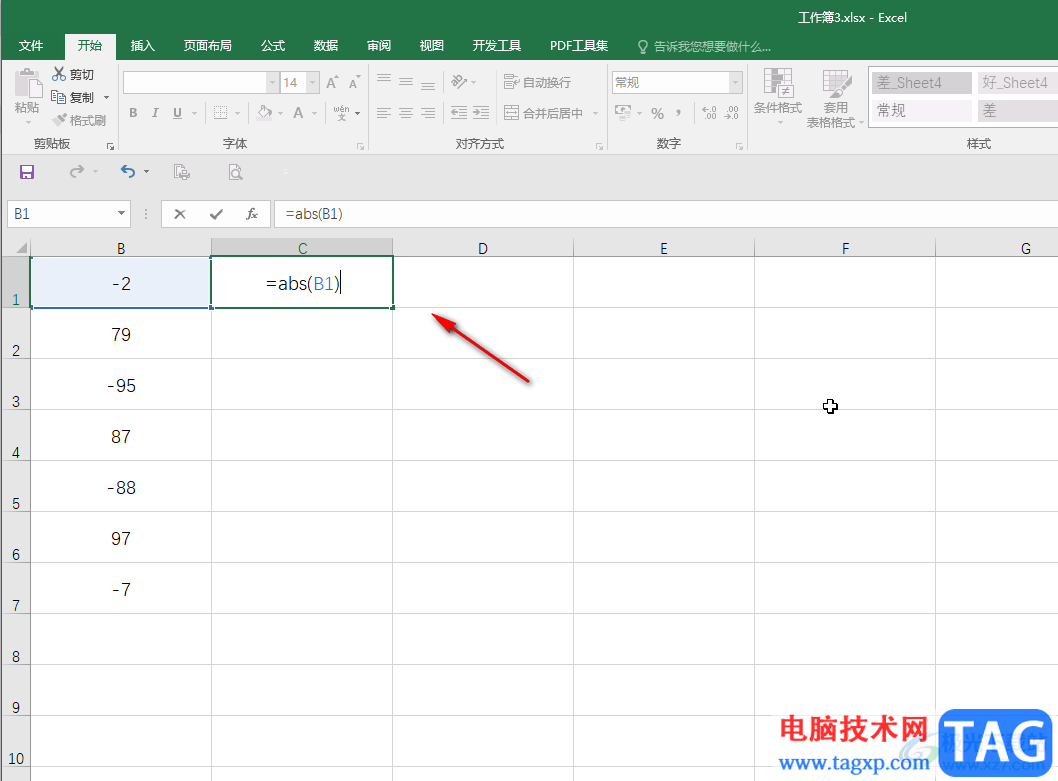Screen dimensions: 1058x781
Task: Apply the 差_Sheet4 cell style
Action: pos(922,83)
